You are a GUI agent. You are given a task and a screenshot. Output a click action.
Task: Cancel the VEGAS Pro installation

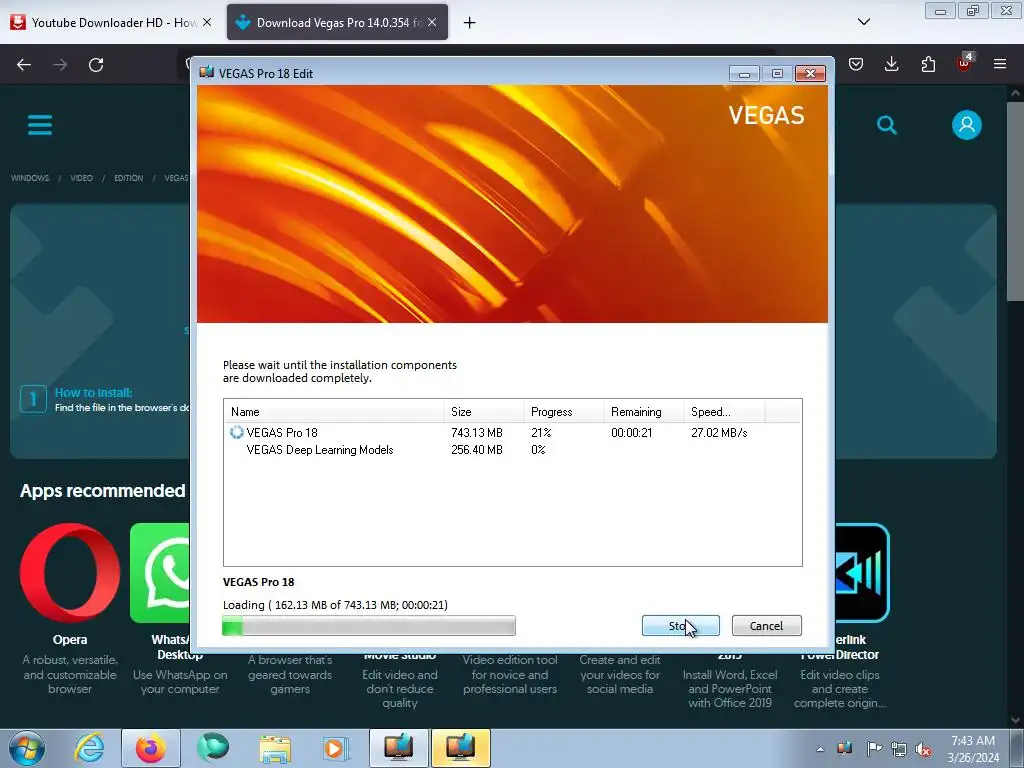click(x=766, y=626)
